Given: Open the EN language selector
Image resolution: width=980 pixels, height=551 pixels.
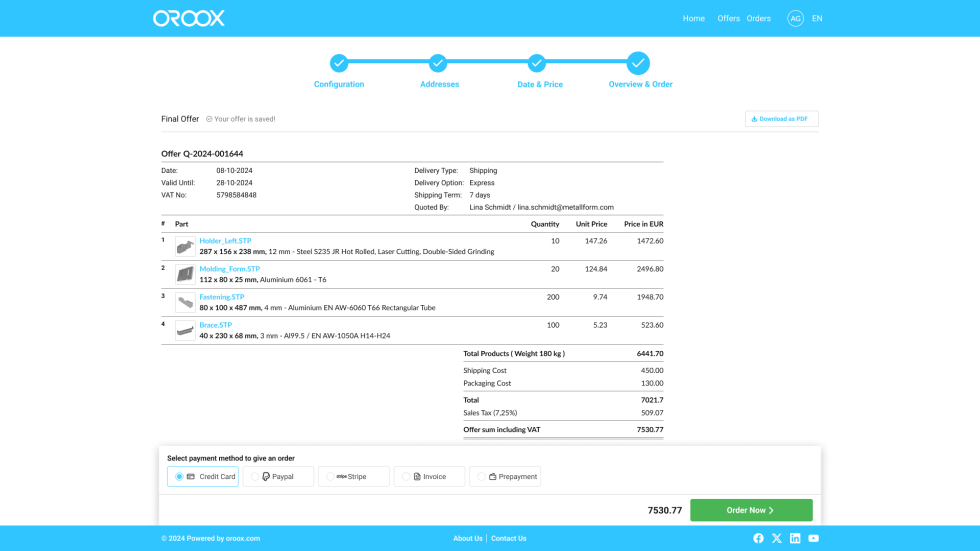Looking at the screenshot, I should (817, 18).
